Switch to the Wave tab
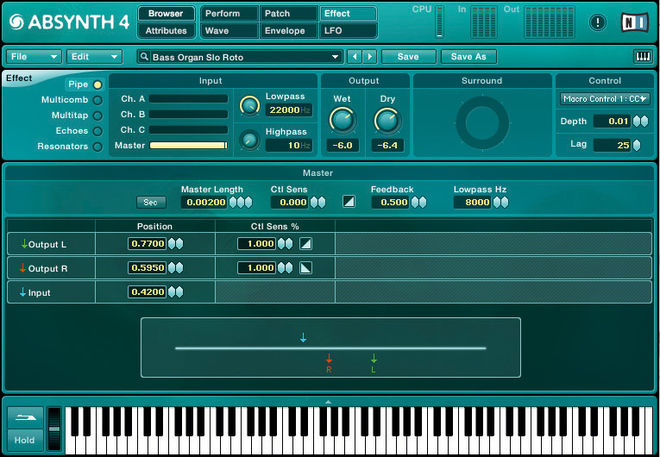The width and height of the screenshot is (660, 457). (229, 31)
